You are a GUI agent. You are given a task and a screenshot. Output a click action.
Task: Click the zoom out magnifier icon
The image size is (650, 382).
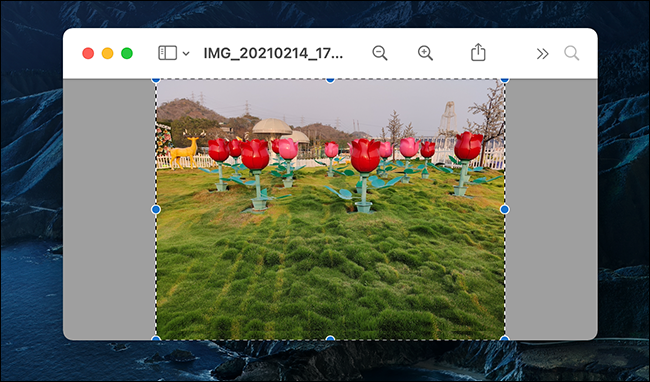[x=380, y=53]
